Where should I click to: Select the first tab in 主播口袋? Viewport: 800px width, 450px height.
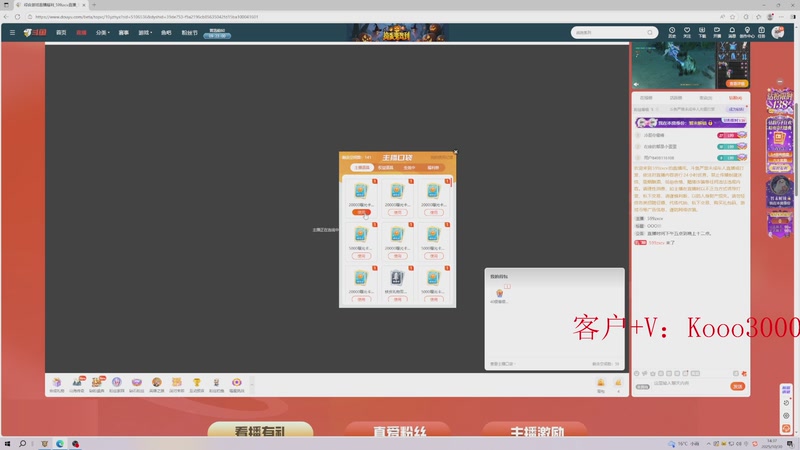pos(362,167)
